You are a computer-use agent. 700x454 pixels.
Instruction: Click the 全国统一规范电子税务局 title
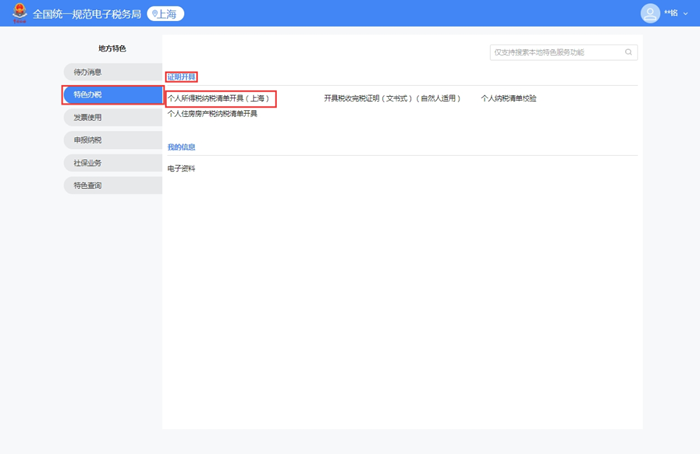(87, 14)
